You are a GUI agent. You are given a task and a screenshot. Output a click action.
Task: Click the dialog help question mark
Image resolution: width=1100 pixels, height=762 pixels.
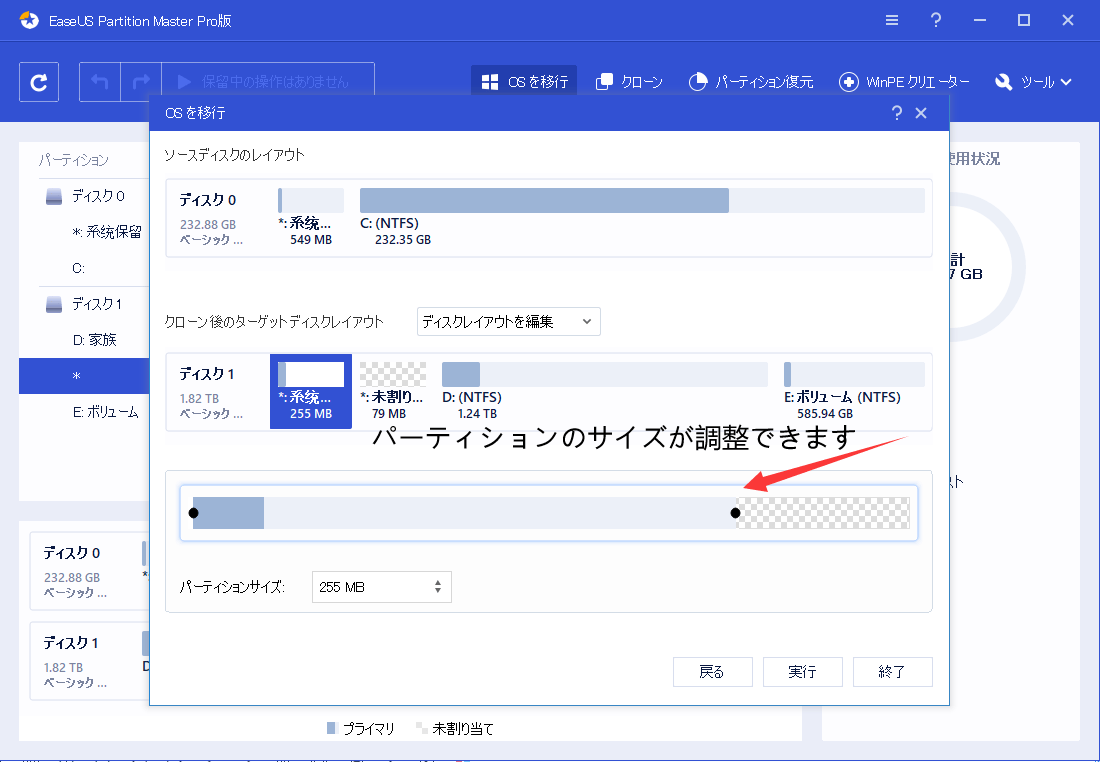pyautogui.click(x=897, y=113)
